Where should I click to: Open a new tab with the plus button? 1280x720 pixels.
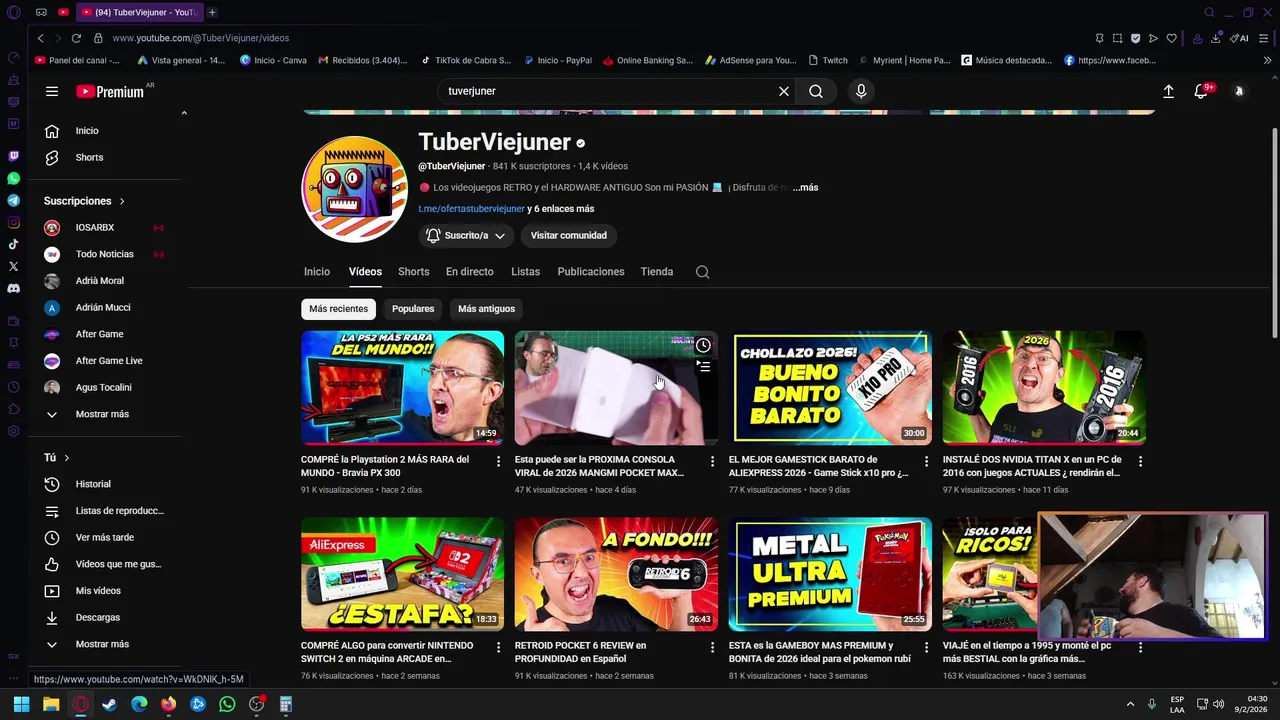pyautogui.click(x=212, y=12)
